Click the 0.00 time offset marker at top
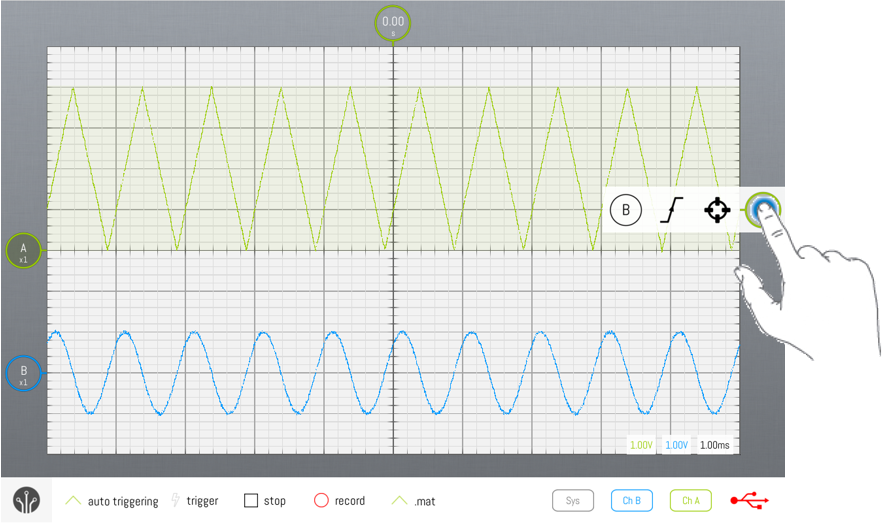The image size is (884, 523). [393, 24]
